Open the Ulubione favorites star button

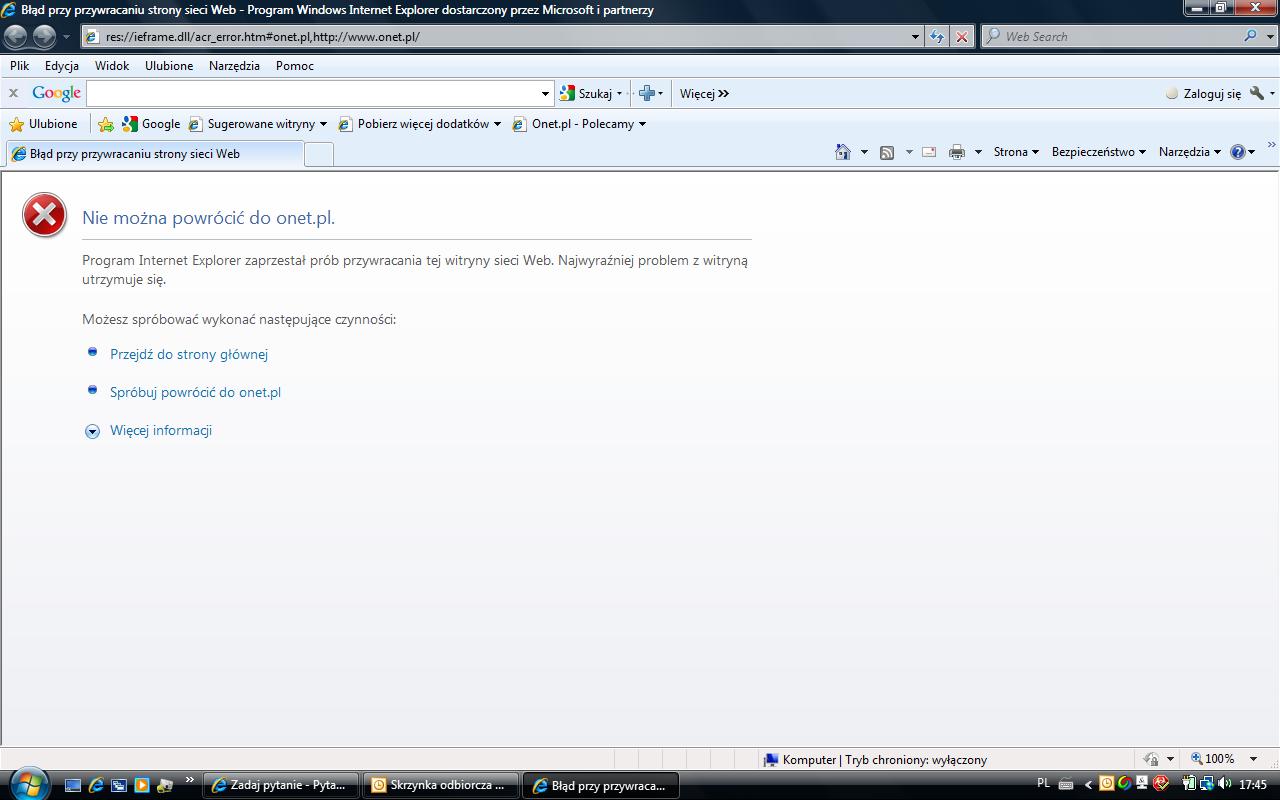43,124
